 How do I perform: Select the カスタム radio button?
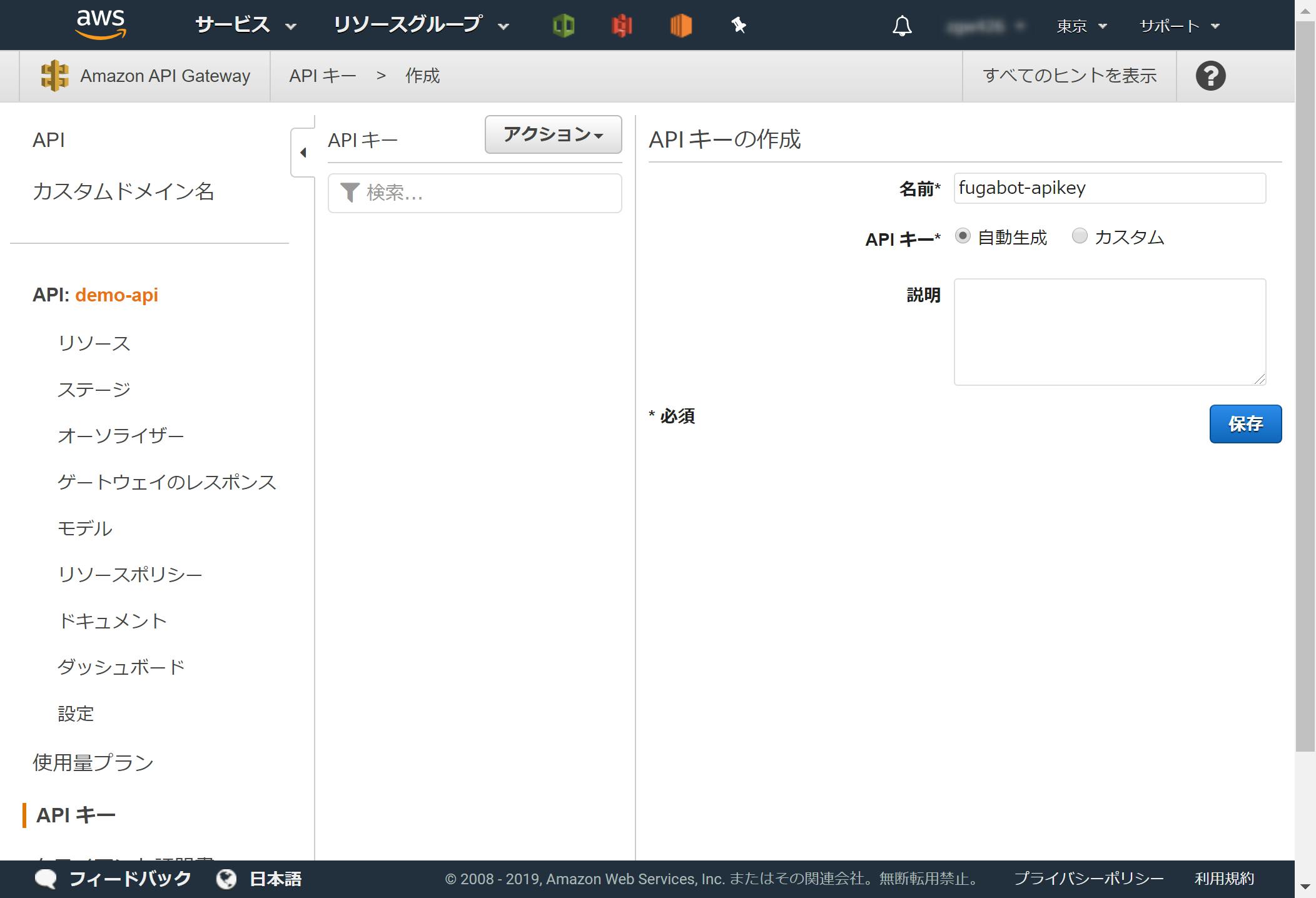point(1080,236)
